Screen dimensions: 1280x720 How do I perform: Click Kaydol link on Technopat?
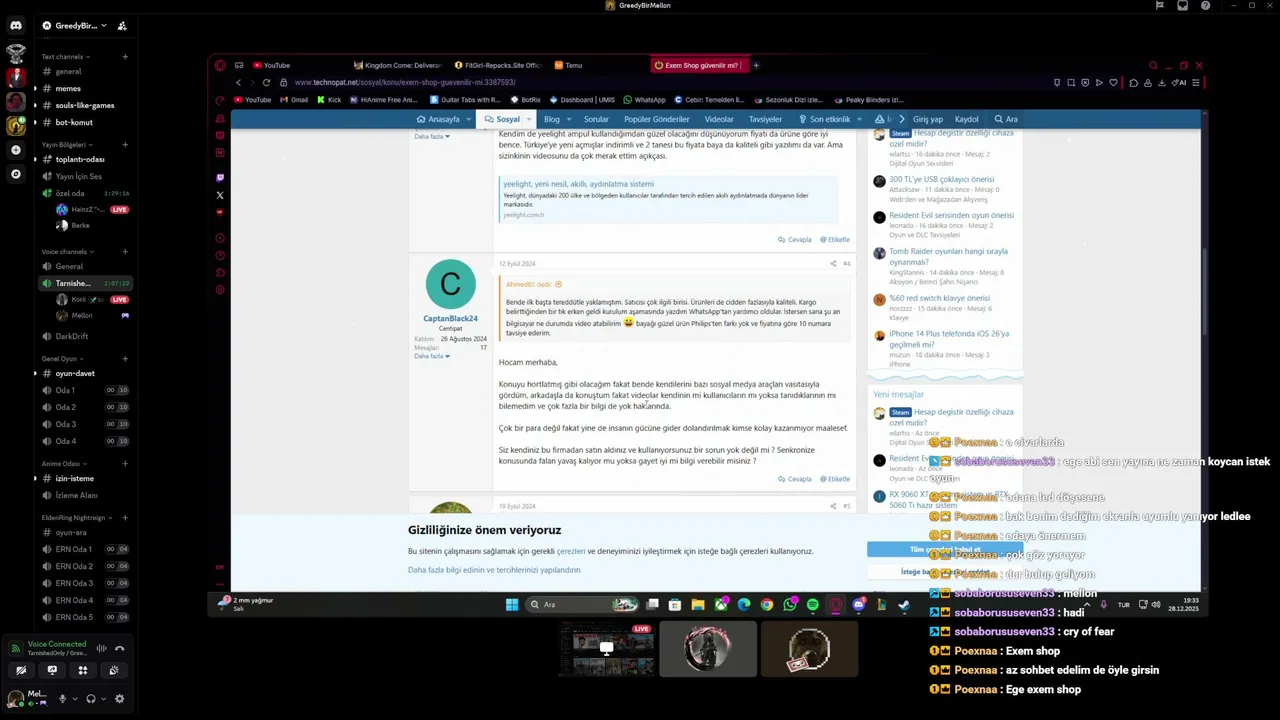point(966,119)
